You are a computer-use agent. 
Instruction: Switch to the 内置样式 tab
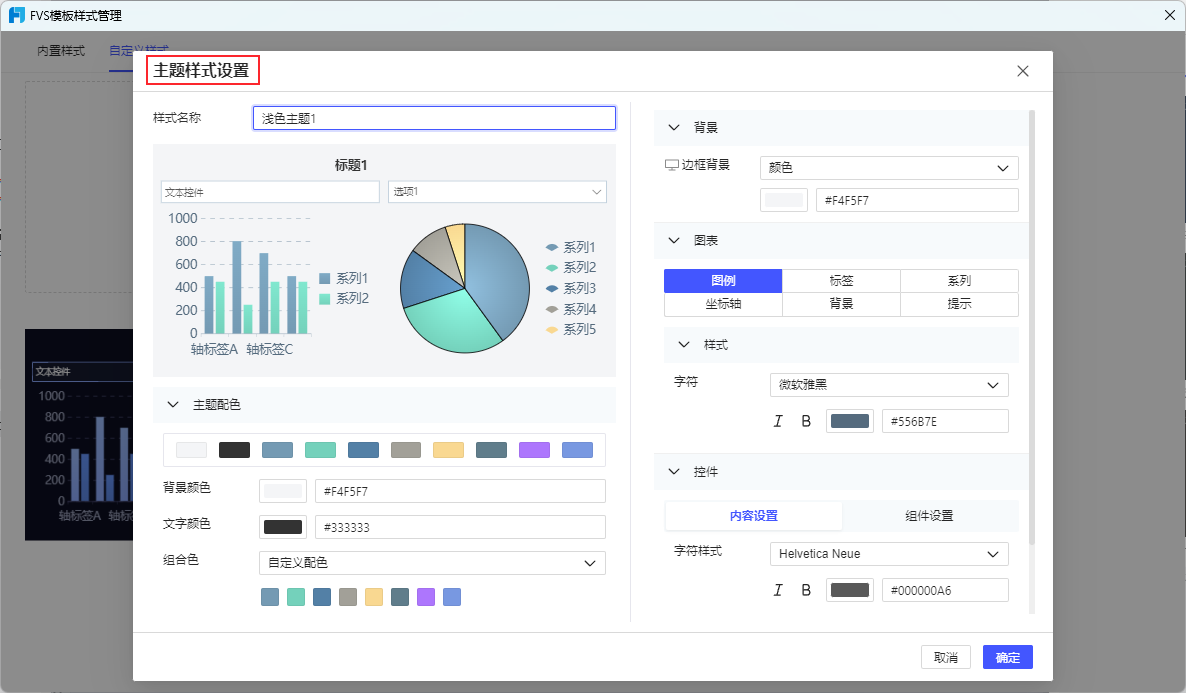pos(59,49)
